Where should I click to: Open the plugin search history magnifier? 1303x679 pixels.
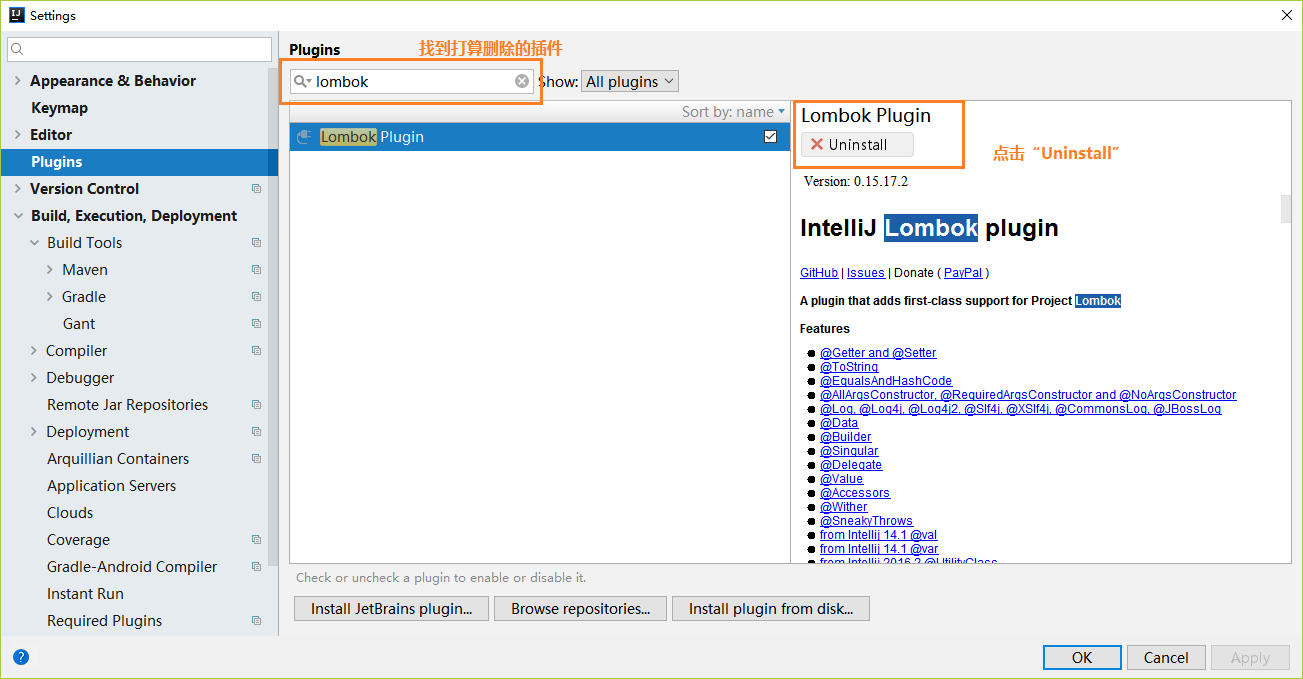pos(302,81)
